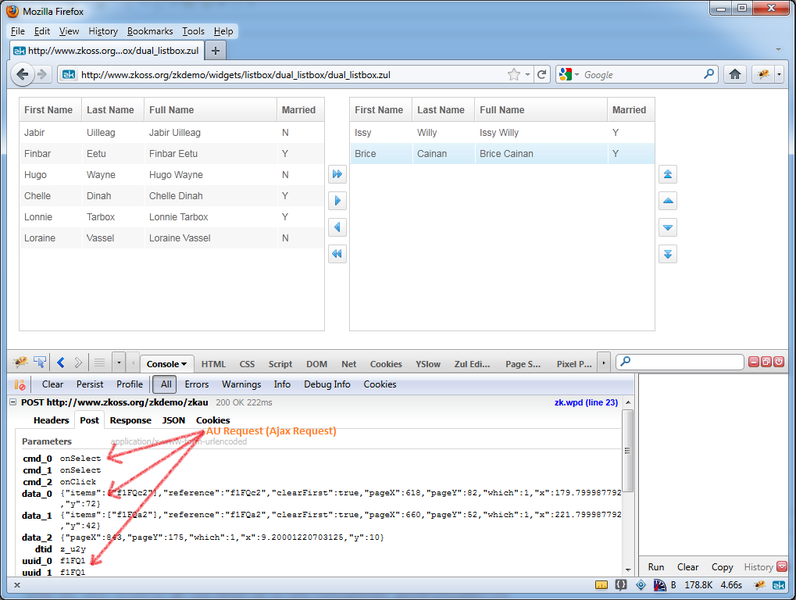
Task: Click the Firebug icon in the navigation toolbar
Action: click(763, 75)
